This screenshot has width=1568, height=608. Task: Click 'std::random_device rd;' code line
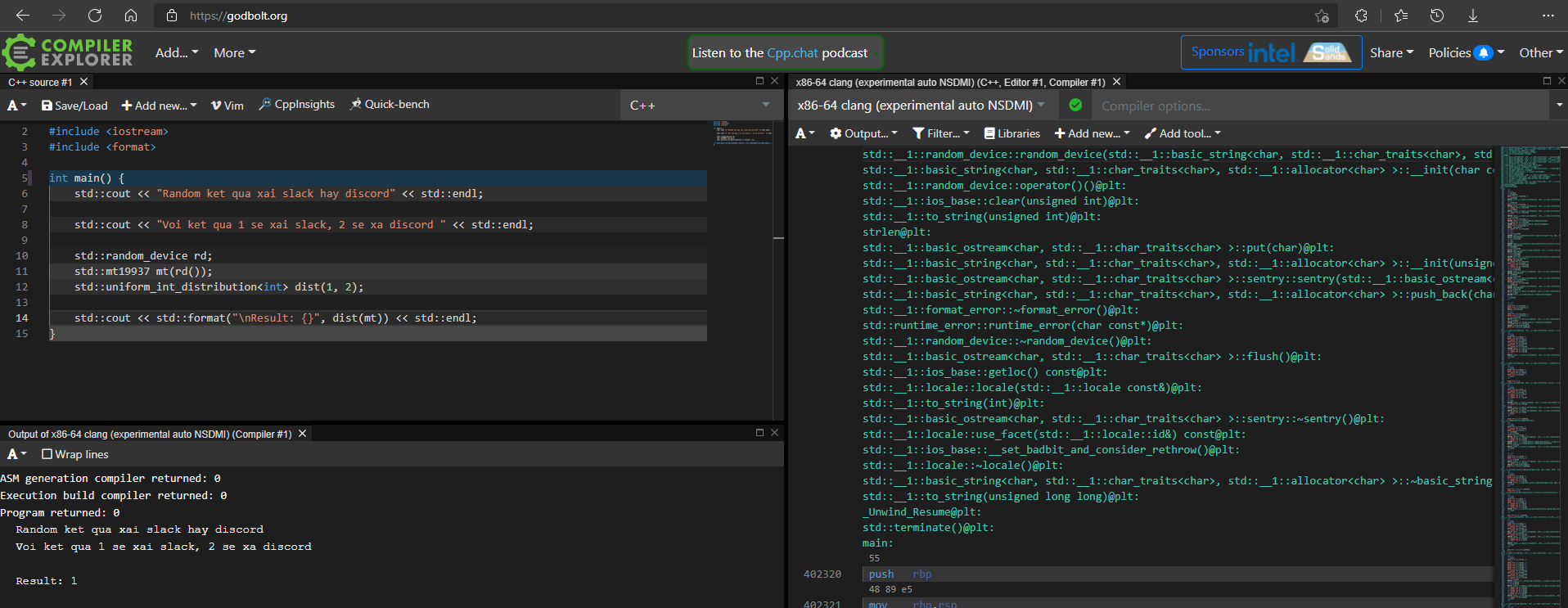point(143,255)
